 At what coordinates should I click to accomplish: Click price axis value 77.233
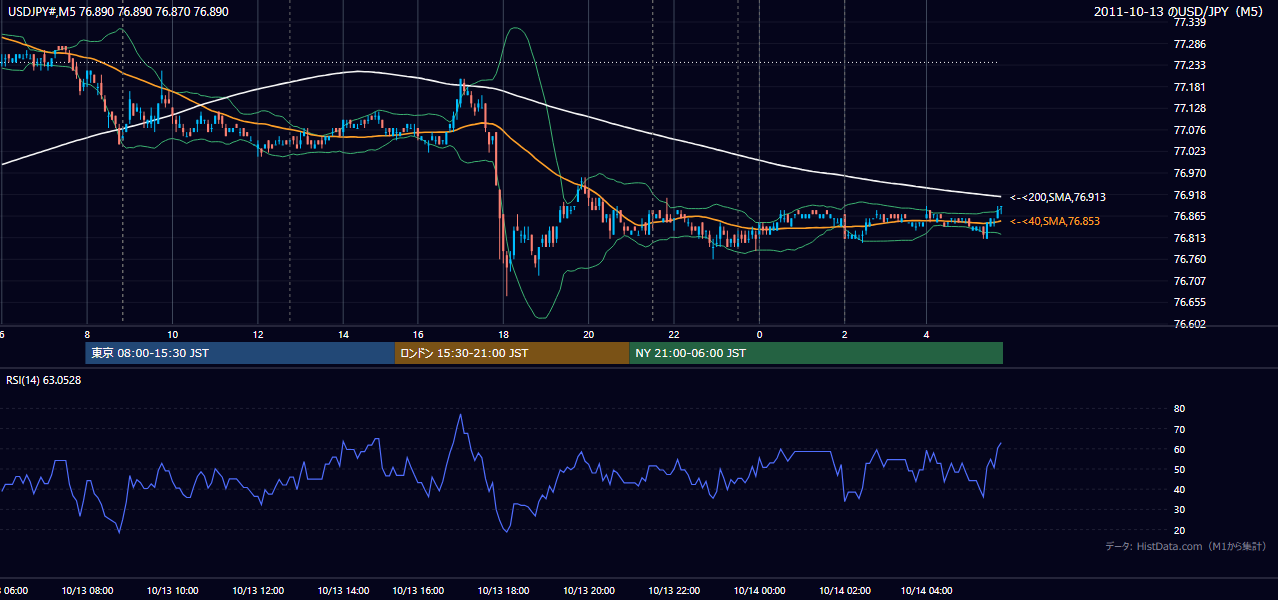(1189, 65)
